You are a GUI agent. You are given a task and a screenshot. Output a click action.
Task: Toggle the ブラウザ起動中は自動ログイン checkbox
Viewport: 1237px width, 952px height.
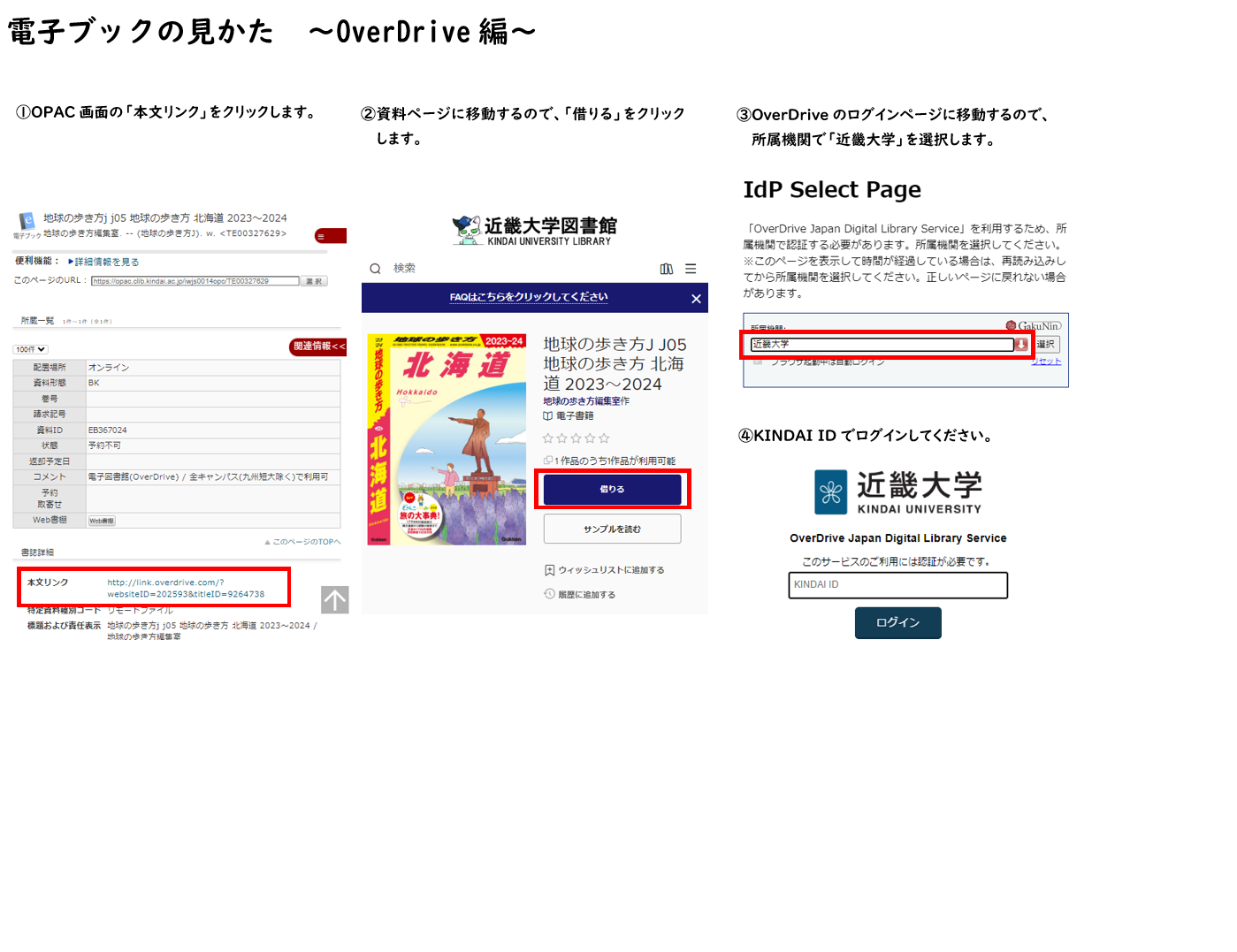pos(758,362)
